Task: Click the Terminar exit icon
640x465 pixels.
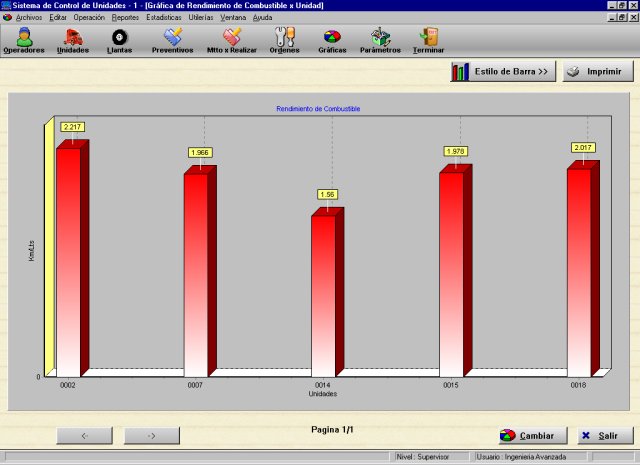Action: (429, 39)
